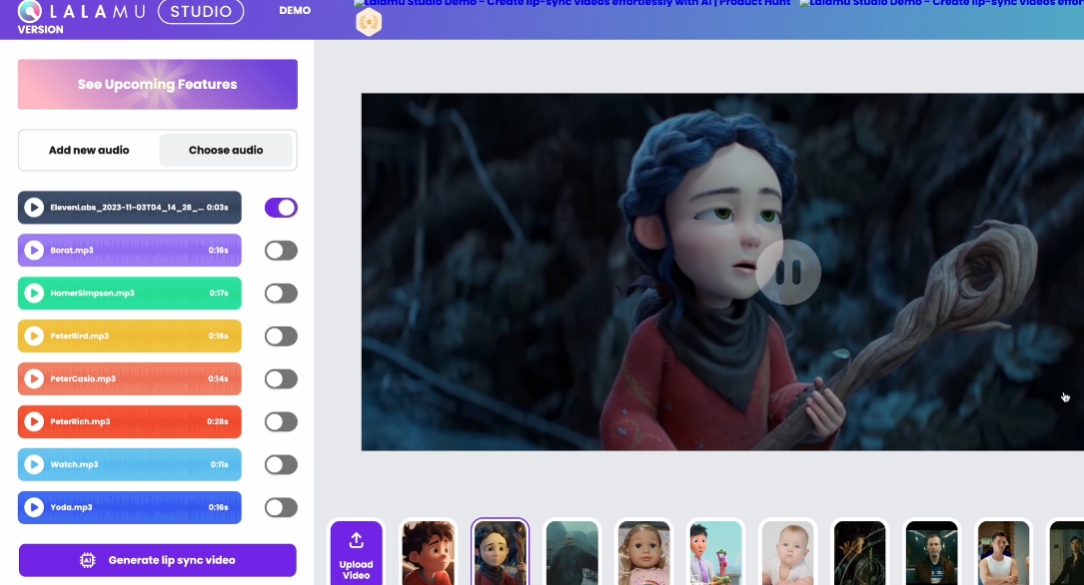Select the cartoon boy video thumbnail

(428, 553)
